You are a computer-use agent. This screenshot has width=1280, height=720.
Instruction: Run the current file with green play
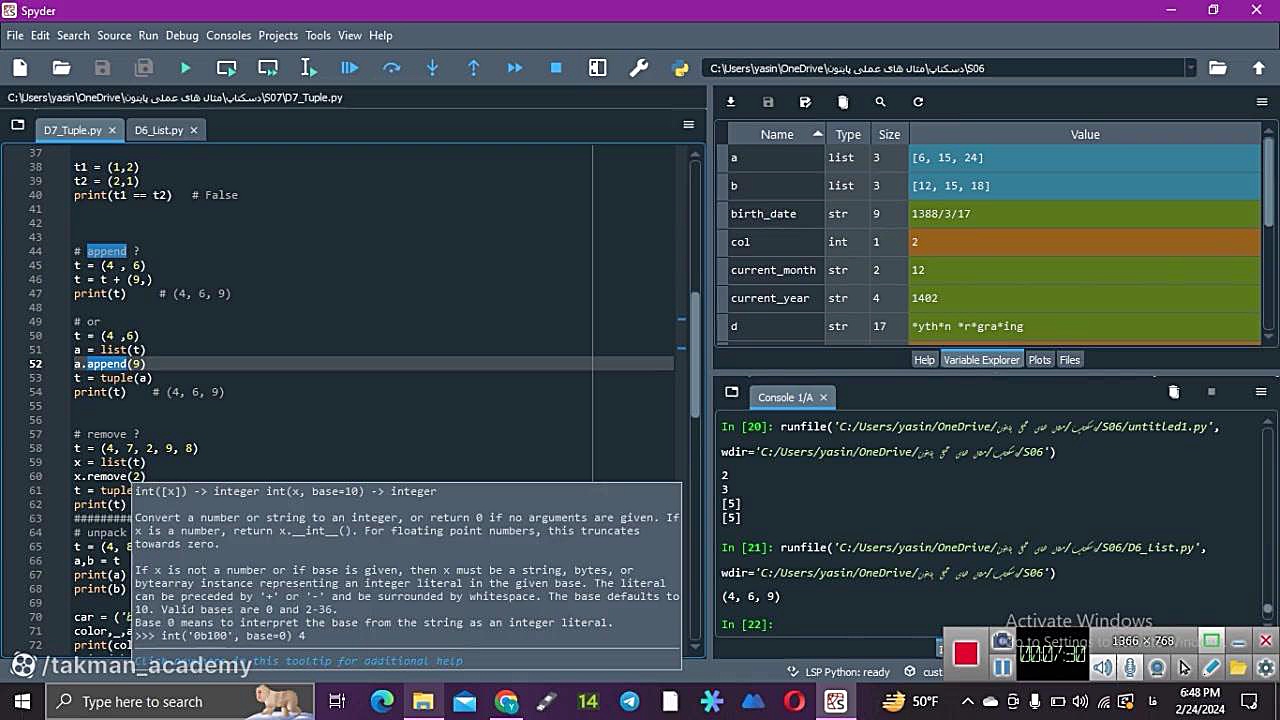point(185,68)
